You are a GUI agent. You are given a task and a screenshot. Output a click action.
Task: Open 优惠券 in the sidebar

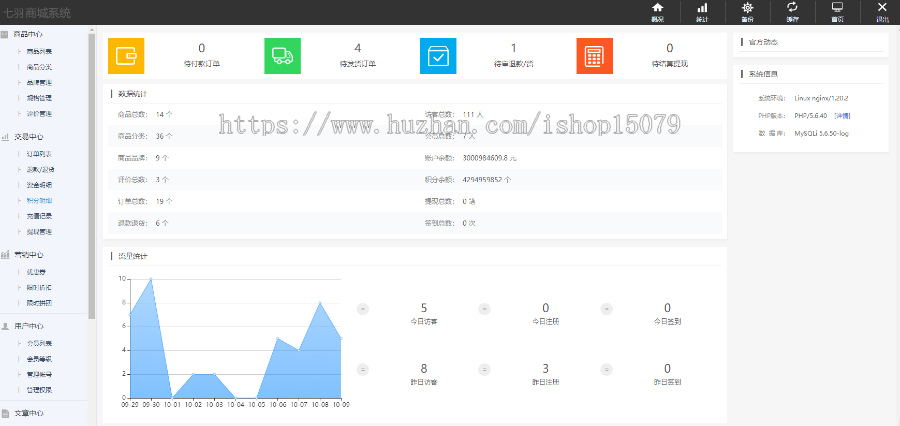(36, 272)
